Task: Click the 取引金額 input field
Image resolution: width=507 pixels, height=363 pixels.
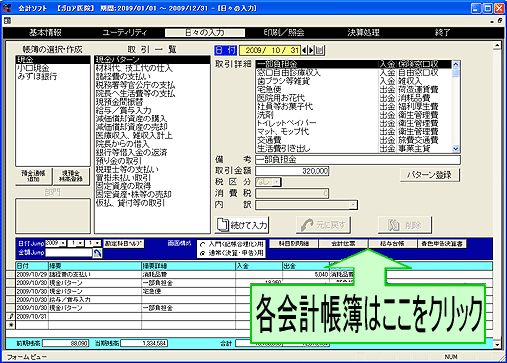Action: click(292, 171)
